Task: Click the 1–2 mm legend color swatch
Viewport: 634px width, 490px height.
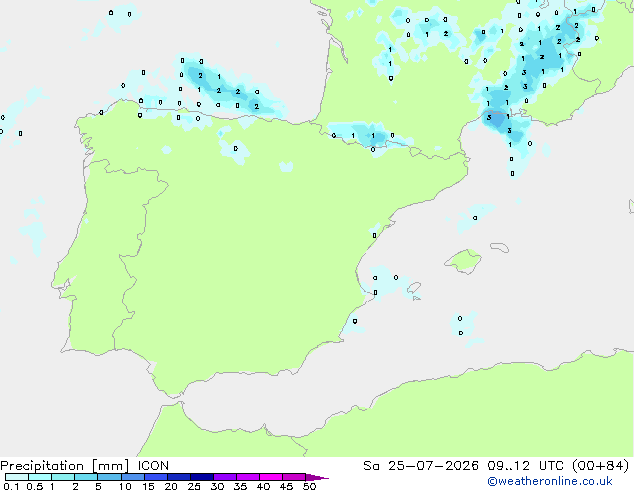Action: click(63, 477)
